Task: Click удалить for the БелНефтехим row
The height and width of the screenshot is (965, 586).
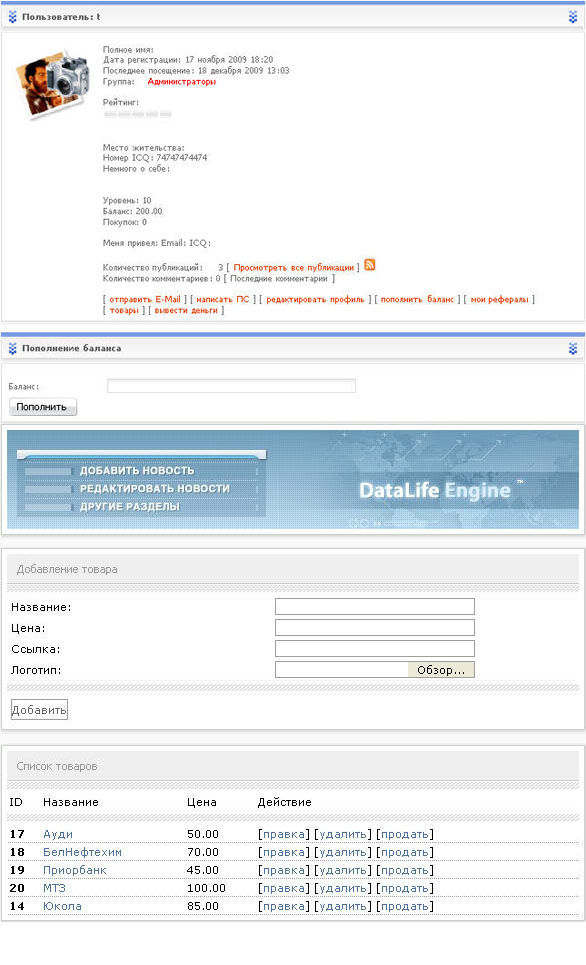Action: tap(343, 852)
